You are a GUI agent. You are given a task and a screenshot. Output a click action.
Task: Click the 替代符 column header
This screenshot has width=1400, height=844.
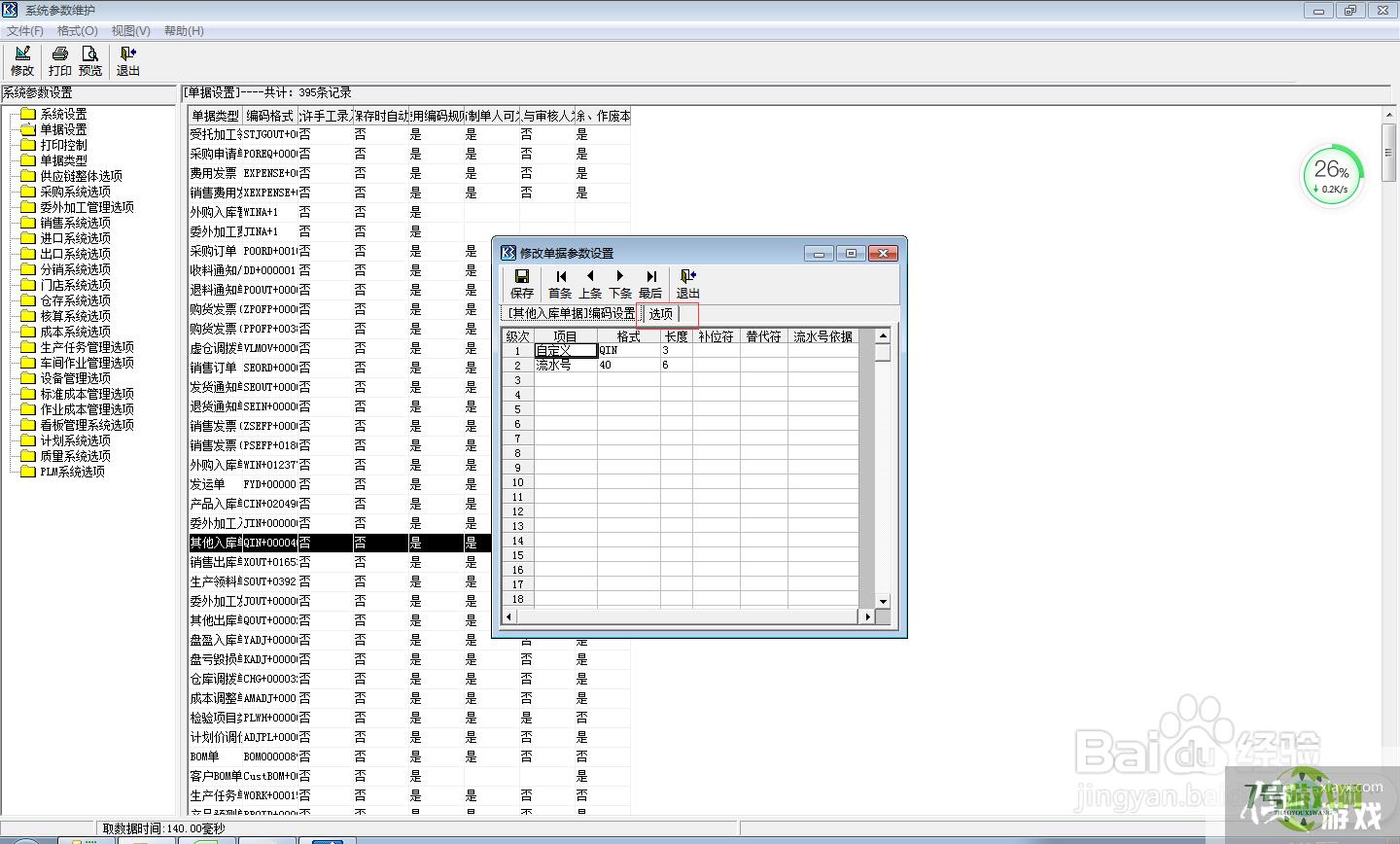tap(764, 336)
